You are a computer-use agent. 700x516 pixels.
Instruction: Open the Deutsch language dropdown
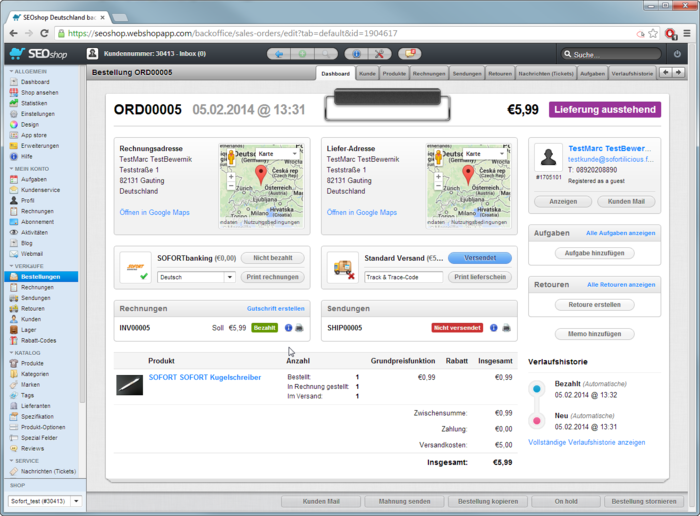coord(196,277)
